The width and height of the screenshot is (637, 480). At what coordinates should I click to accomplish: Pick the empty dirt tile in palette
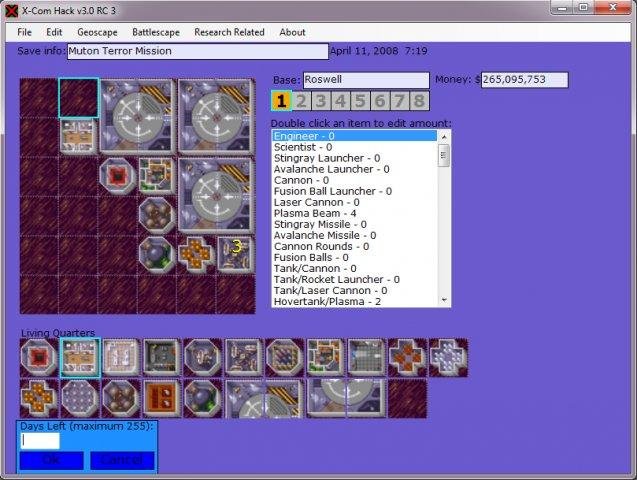(407, 398)
